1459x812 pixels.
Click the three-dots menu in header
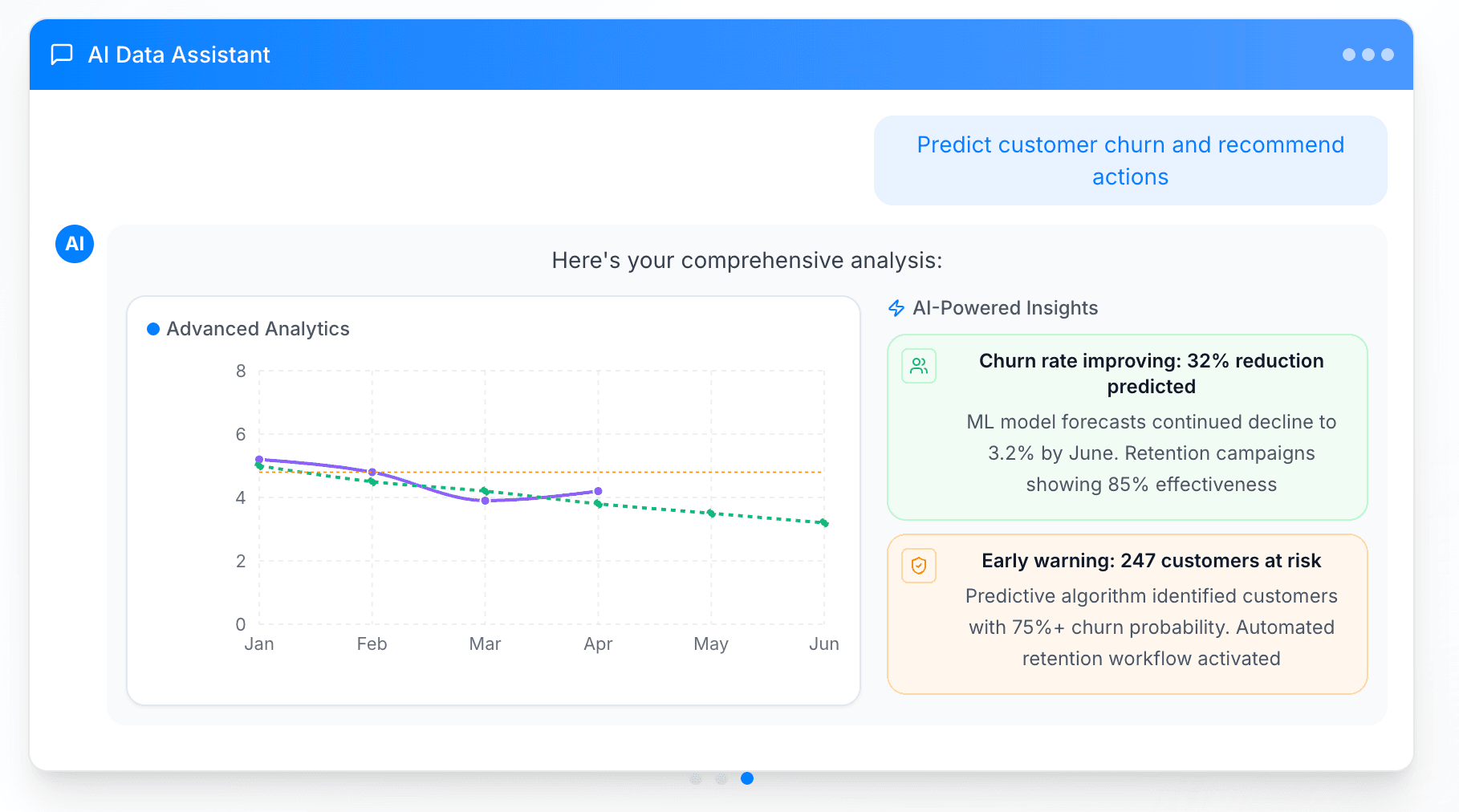point(1368,55)
